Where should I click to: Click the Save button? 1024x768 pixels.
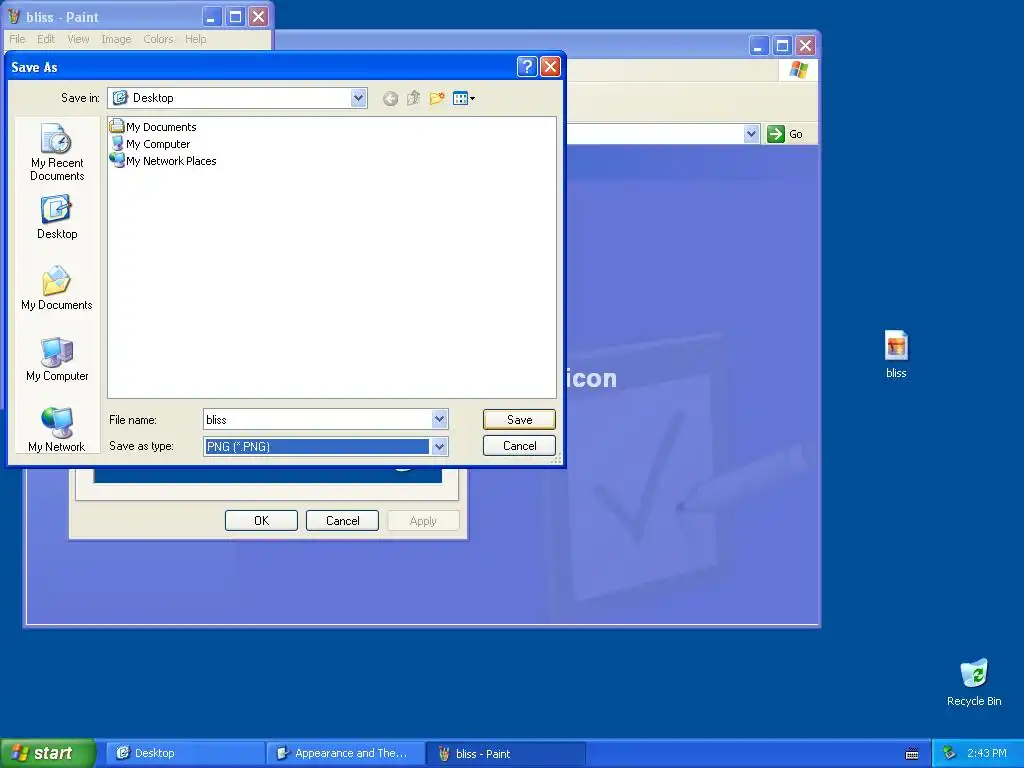[519, 419]
